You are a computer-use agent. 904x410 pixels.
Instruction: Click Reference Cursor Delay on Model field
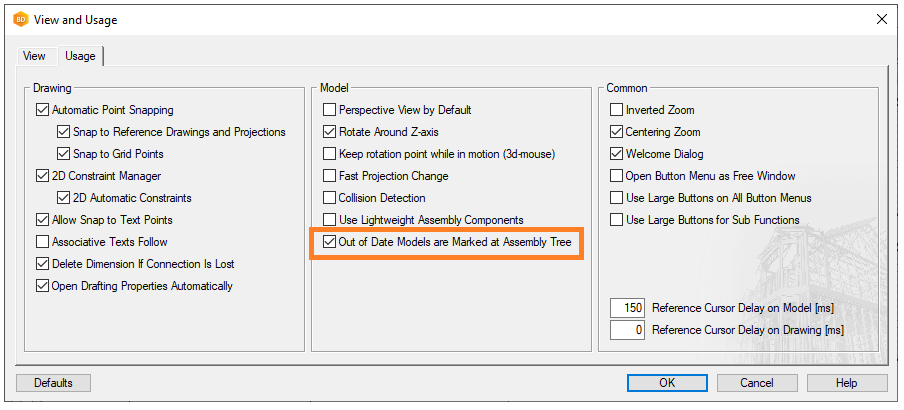coord(627,308)
